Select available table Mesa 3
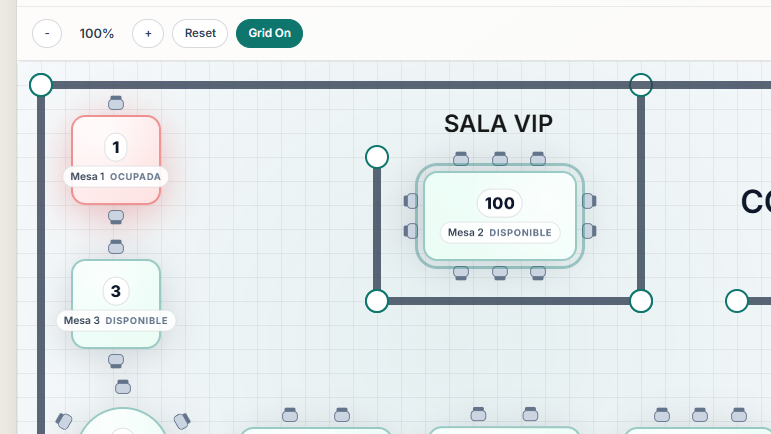This screenshot has height=434, width=771. tap(116, 304)
